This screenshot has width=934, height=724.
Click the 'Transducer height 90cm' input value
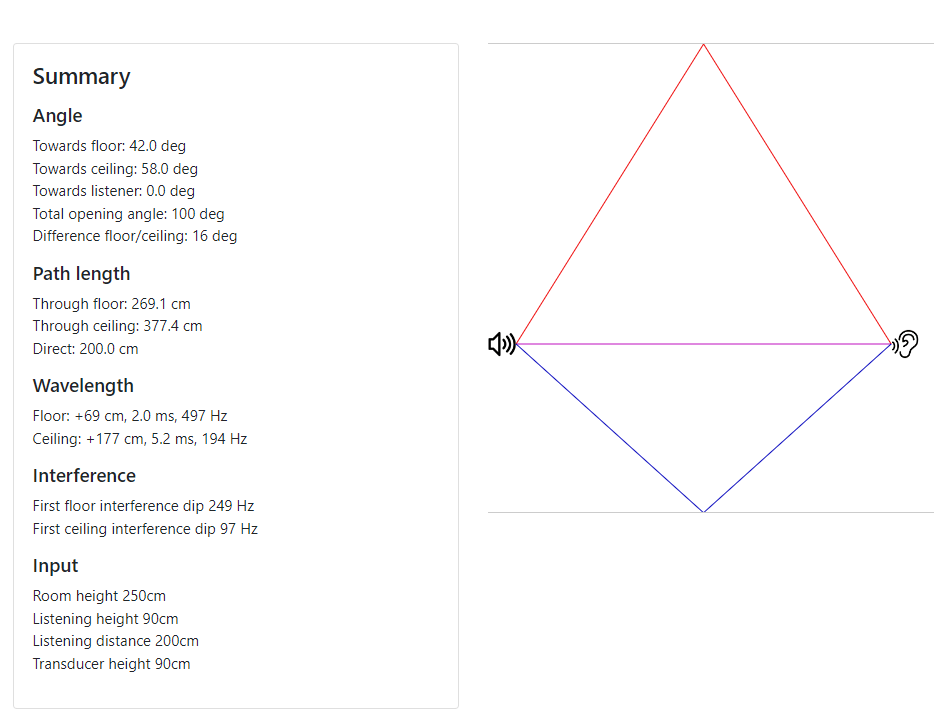[x=112, y=664]
